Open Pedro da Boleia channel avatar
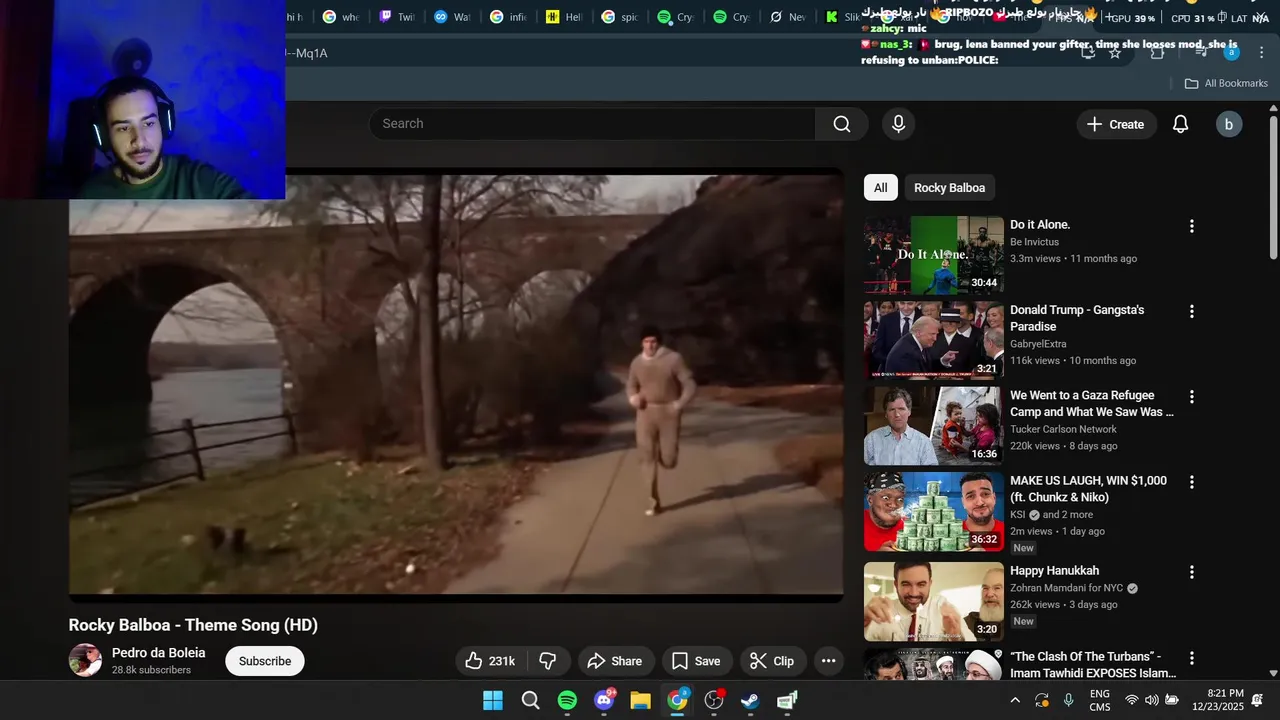This screenshot has width=1280, height=720. pyautogui.click(x=85, y=660)
